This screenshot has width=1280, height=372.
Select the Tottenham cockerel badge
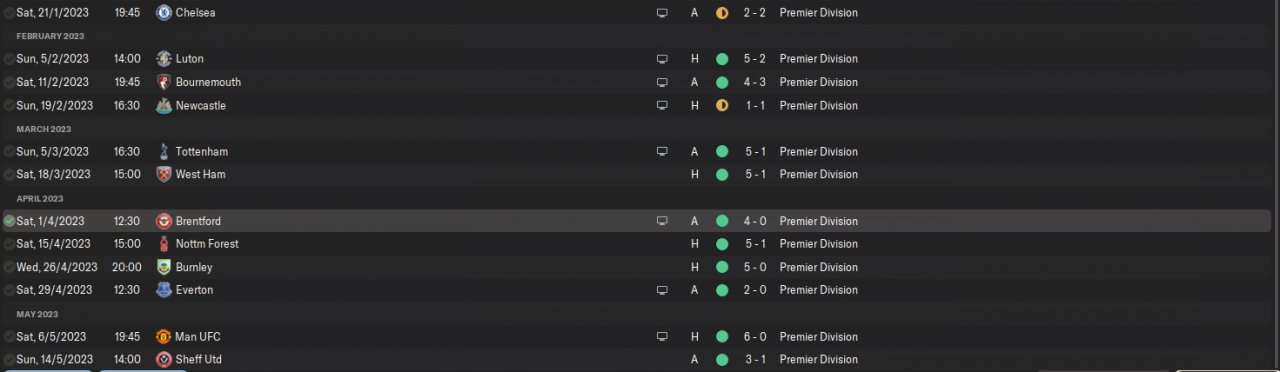[x=164, y=152]
